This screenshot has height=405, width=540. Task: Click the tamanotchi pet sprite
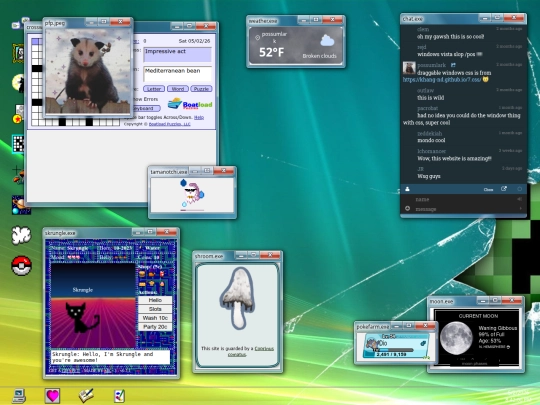pos(192,193)
